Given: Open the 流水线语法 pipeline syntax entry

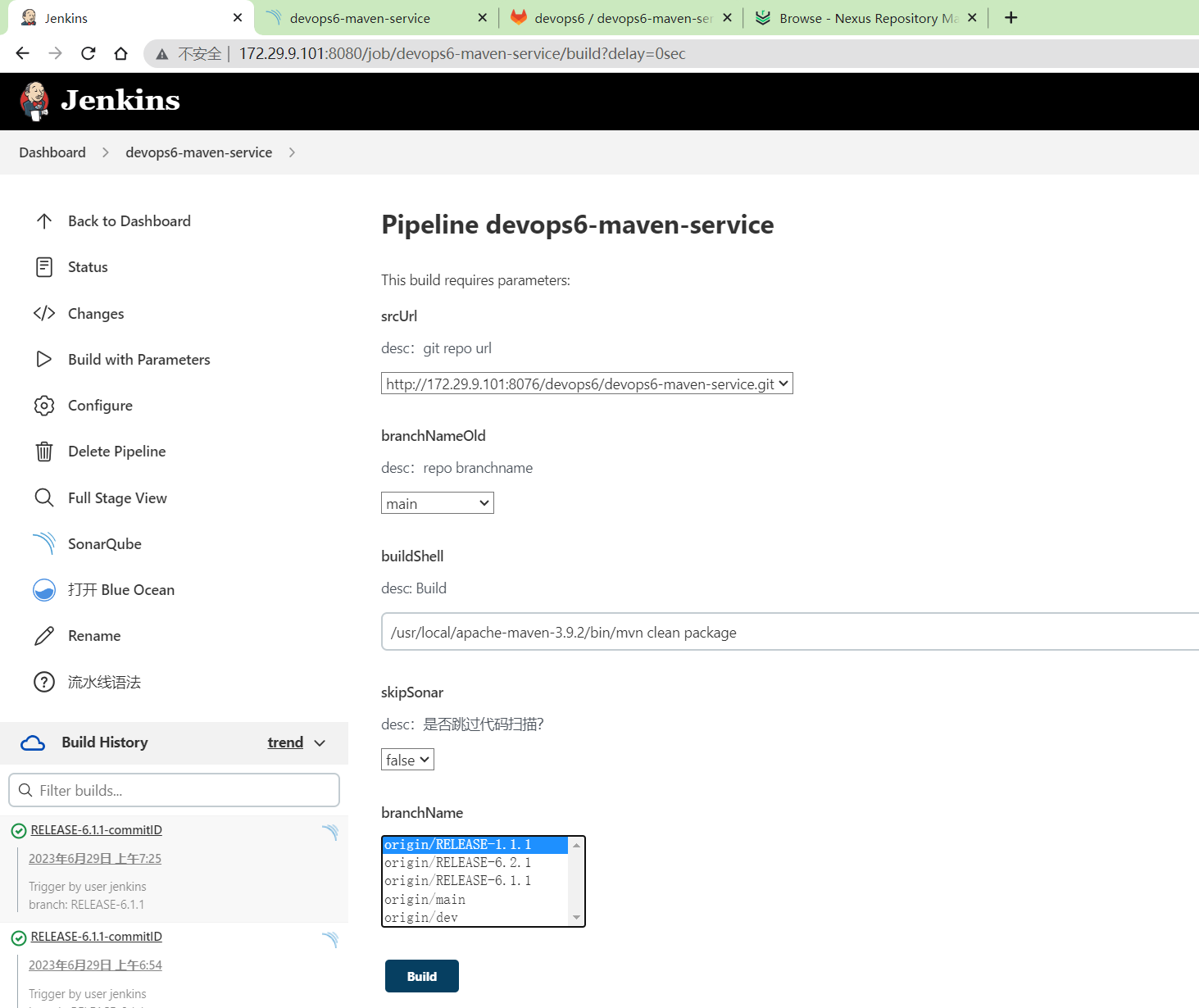Looking at the screenshot, I should pyautogui.click(x=104, y=682).
